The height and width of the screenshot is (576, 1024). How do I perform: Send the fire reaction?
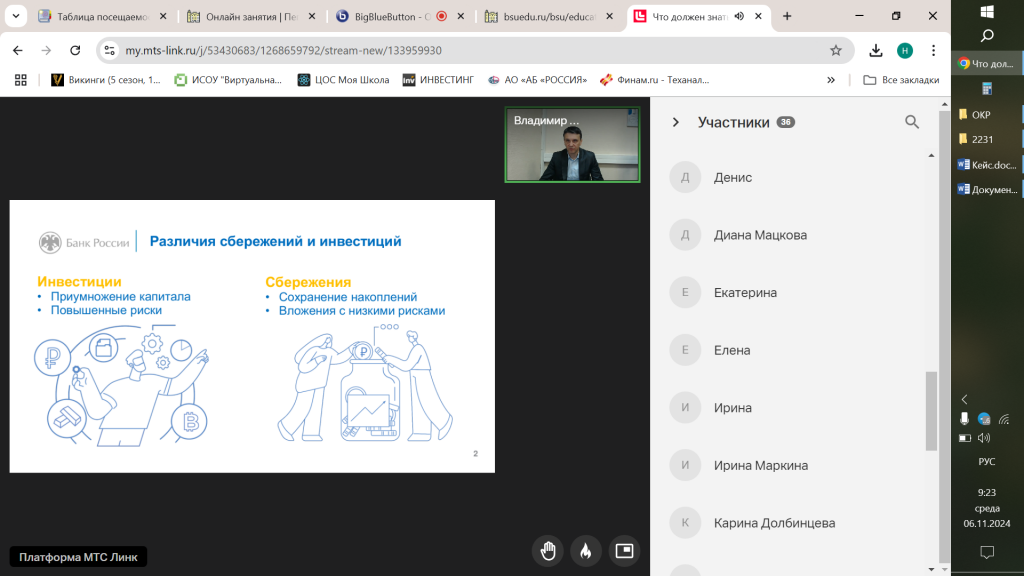(x=586, y=551)
